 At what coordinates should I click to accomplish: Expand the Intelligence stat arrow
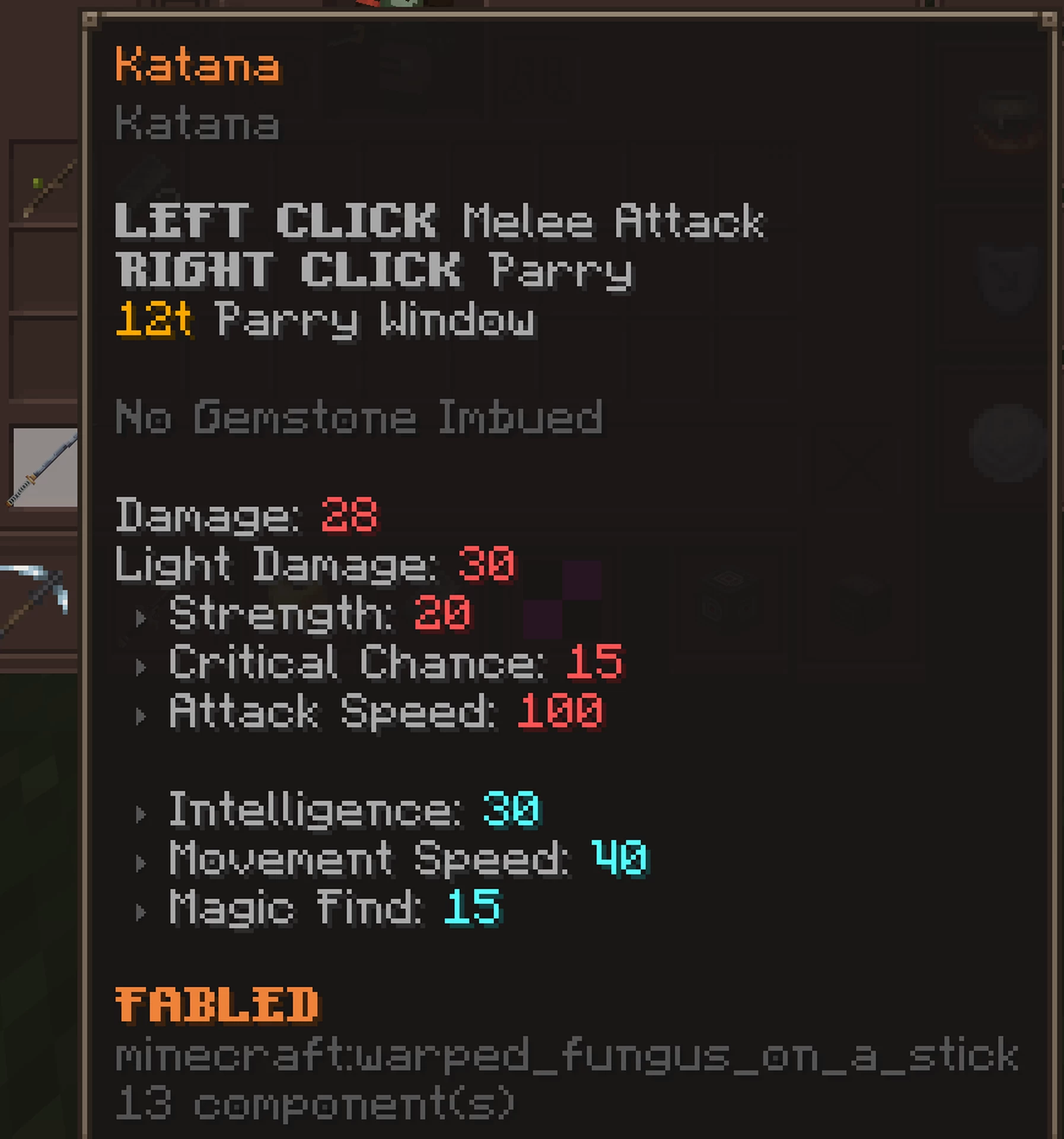141,815
